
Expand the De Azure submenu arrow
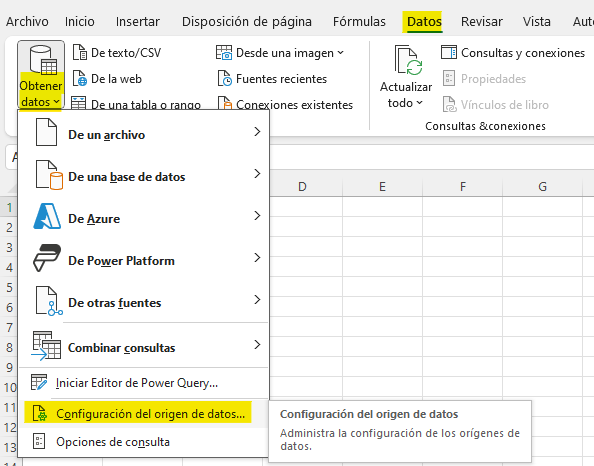coord(257,216)
